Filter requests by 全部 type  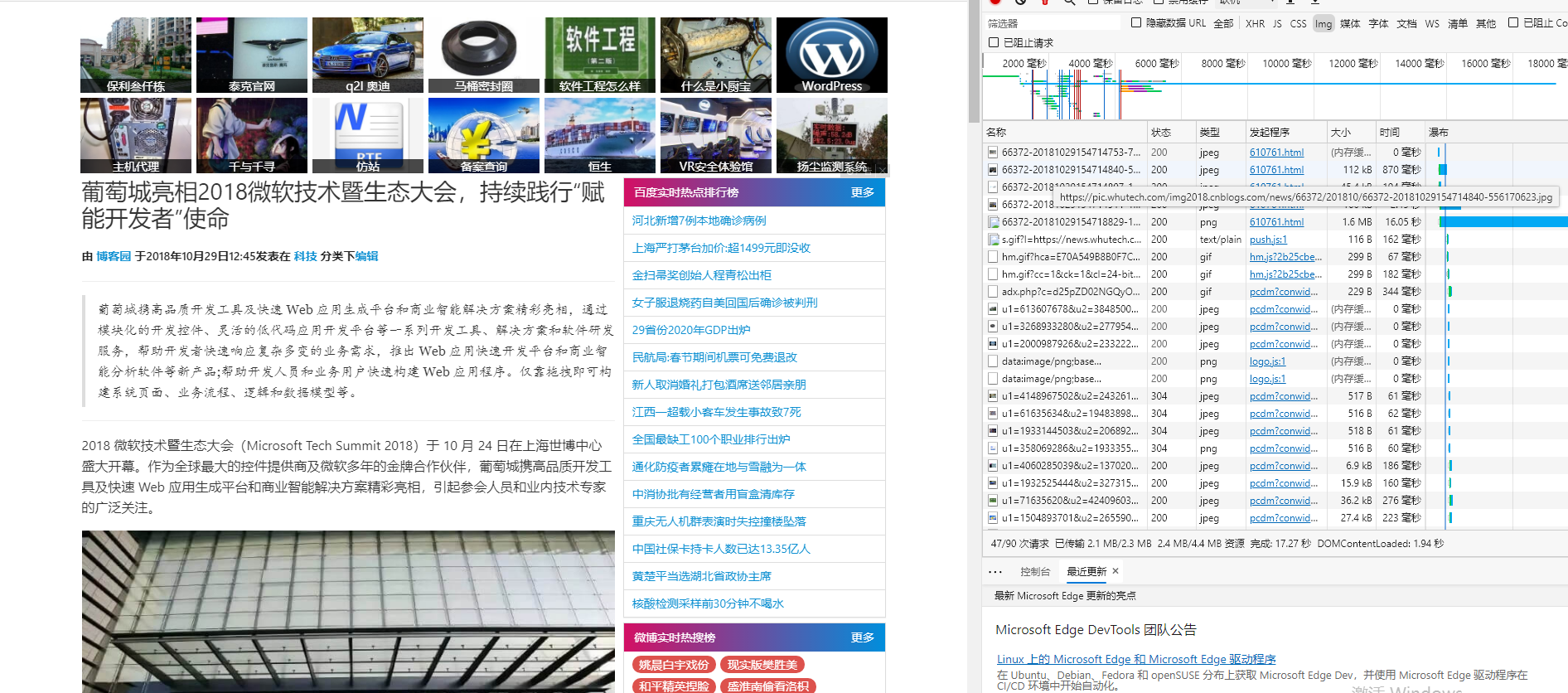(x=1223, y=24)
